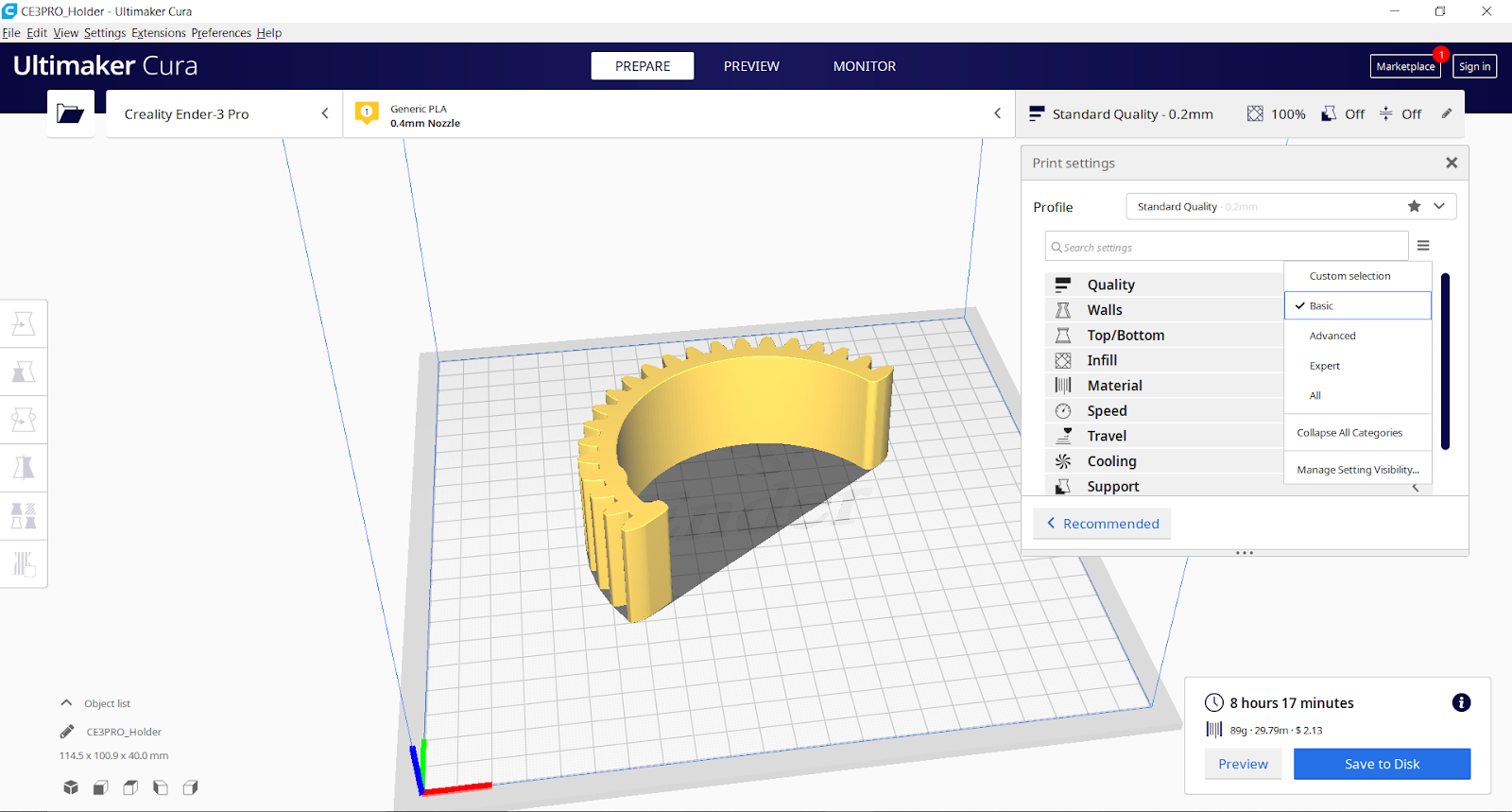Select the Scale tool in left toolbar
The height and width of the screenshot is (812, 1512).
(24, 371)
